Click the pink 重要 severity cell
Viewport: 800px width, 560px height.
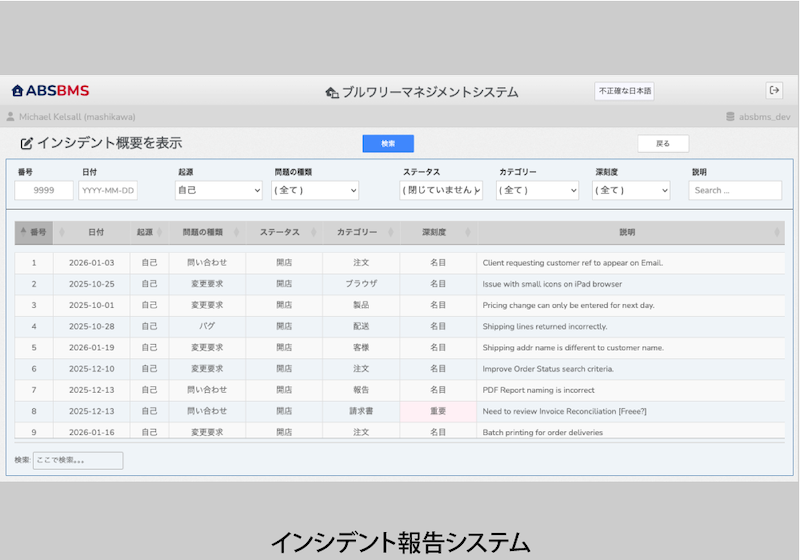click(x=438, y=411)
